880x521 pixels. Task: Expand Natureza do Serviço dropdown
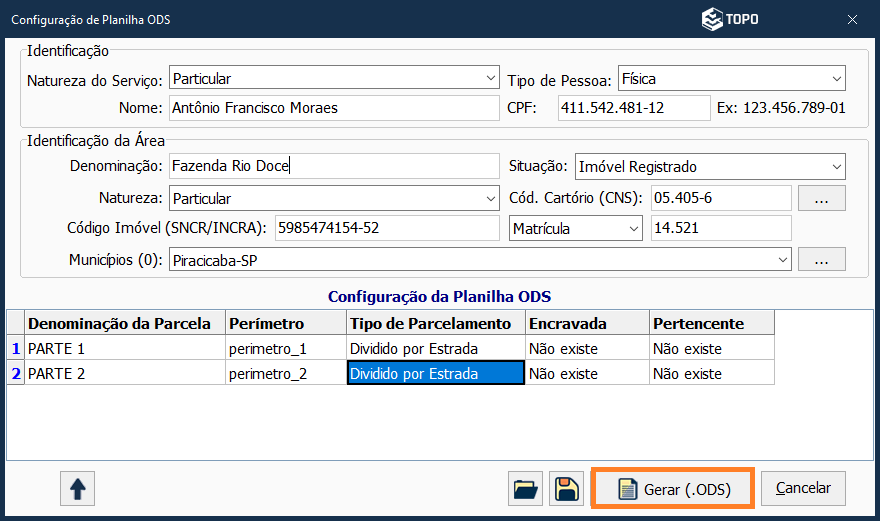point(490,78)
